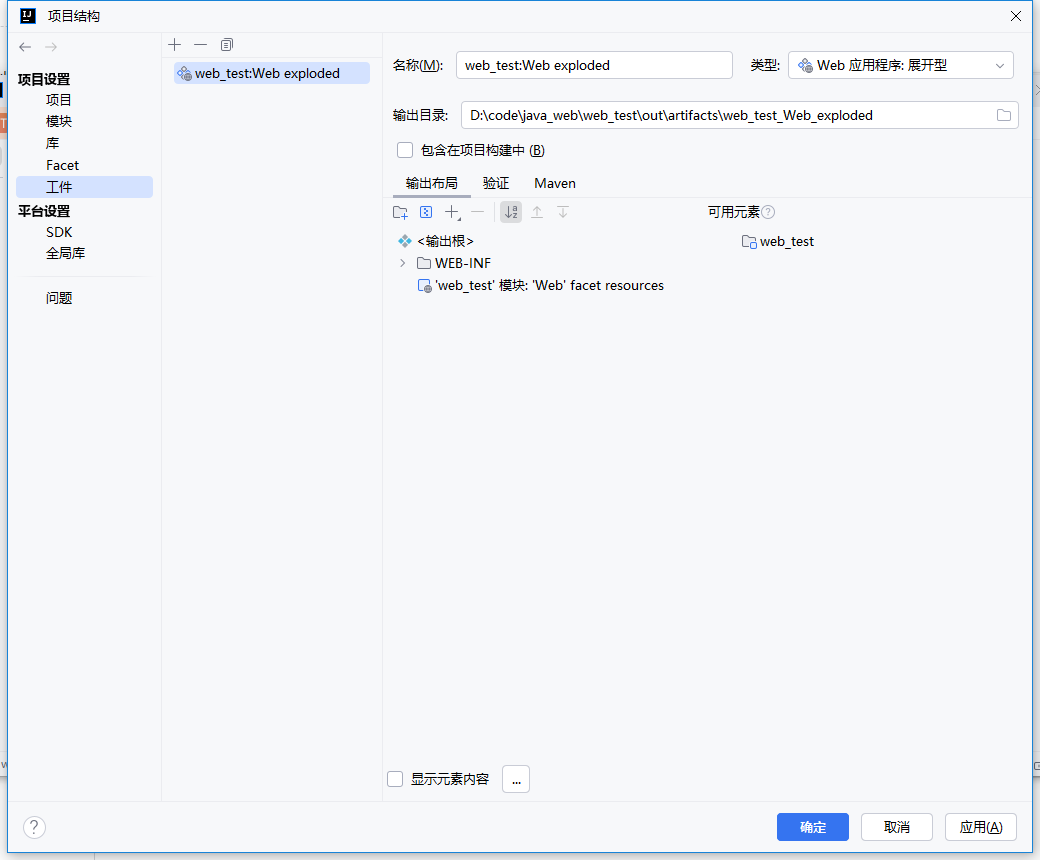Click the create directory icon in output layout

(400, 212)
